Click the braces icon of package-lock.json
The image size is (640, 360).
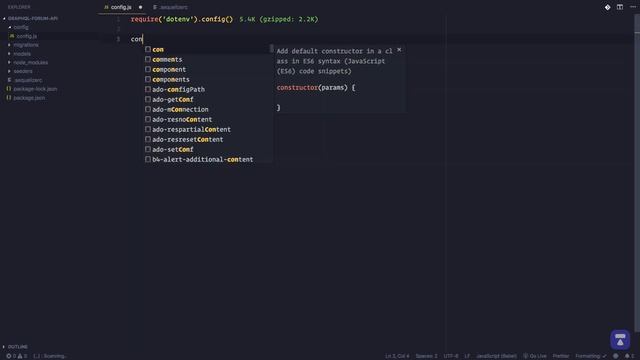[x=9, y=89]
